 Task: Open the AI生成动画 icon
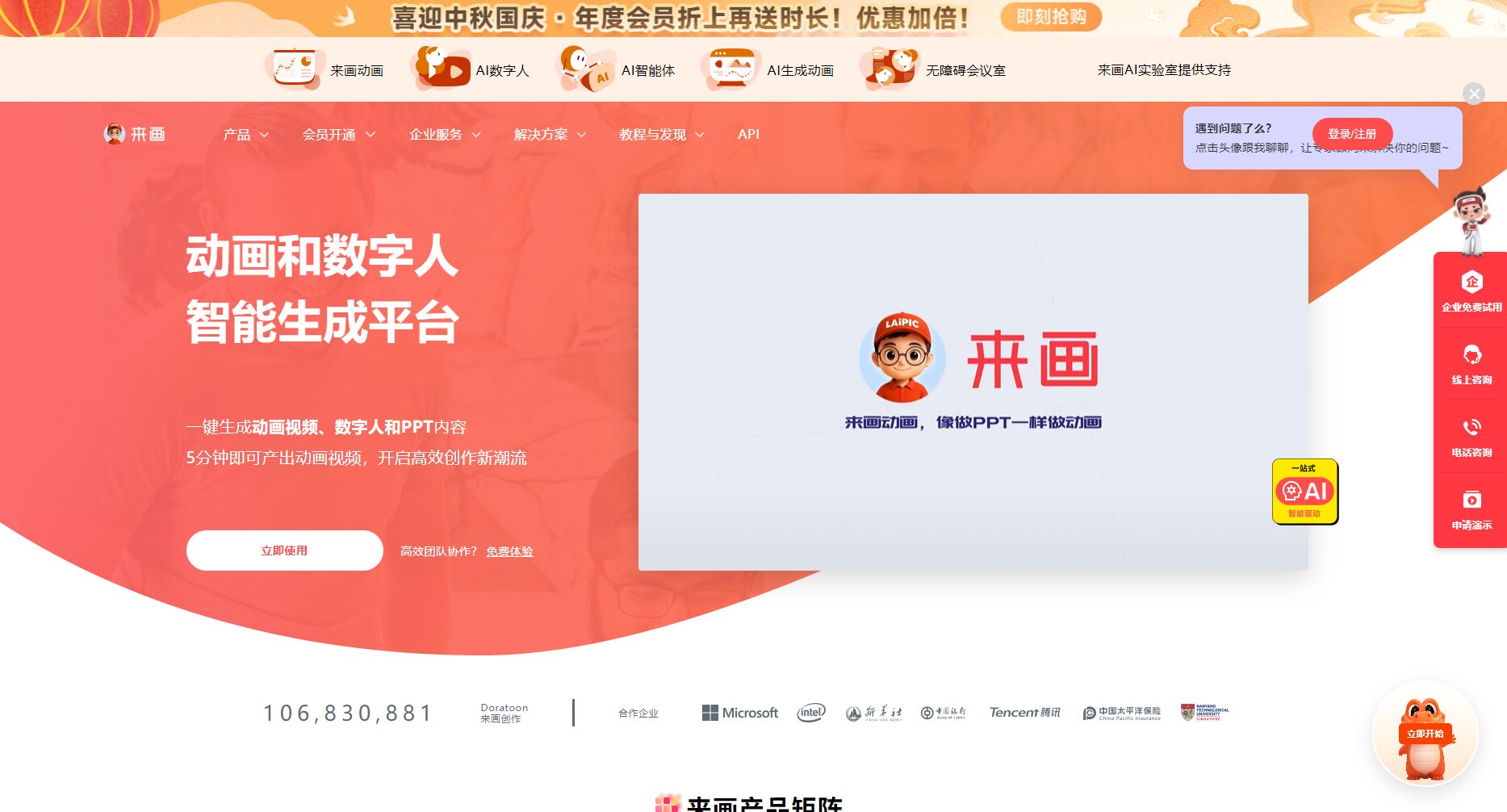pos(730,69)
